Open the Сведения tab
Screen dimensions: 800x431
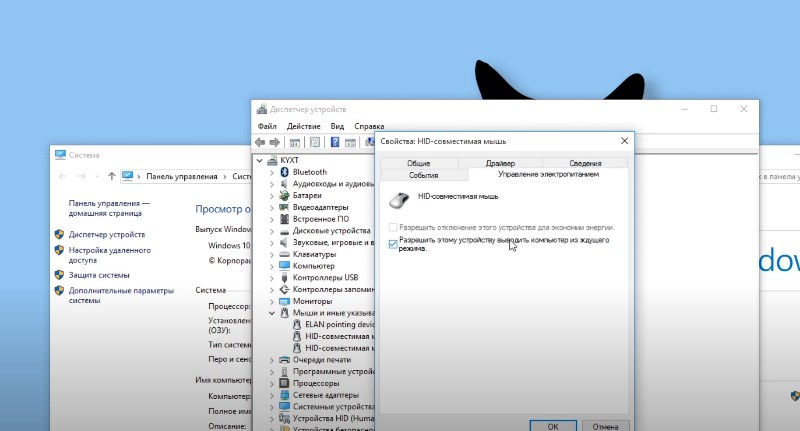[585, 163]
